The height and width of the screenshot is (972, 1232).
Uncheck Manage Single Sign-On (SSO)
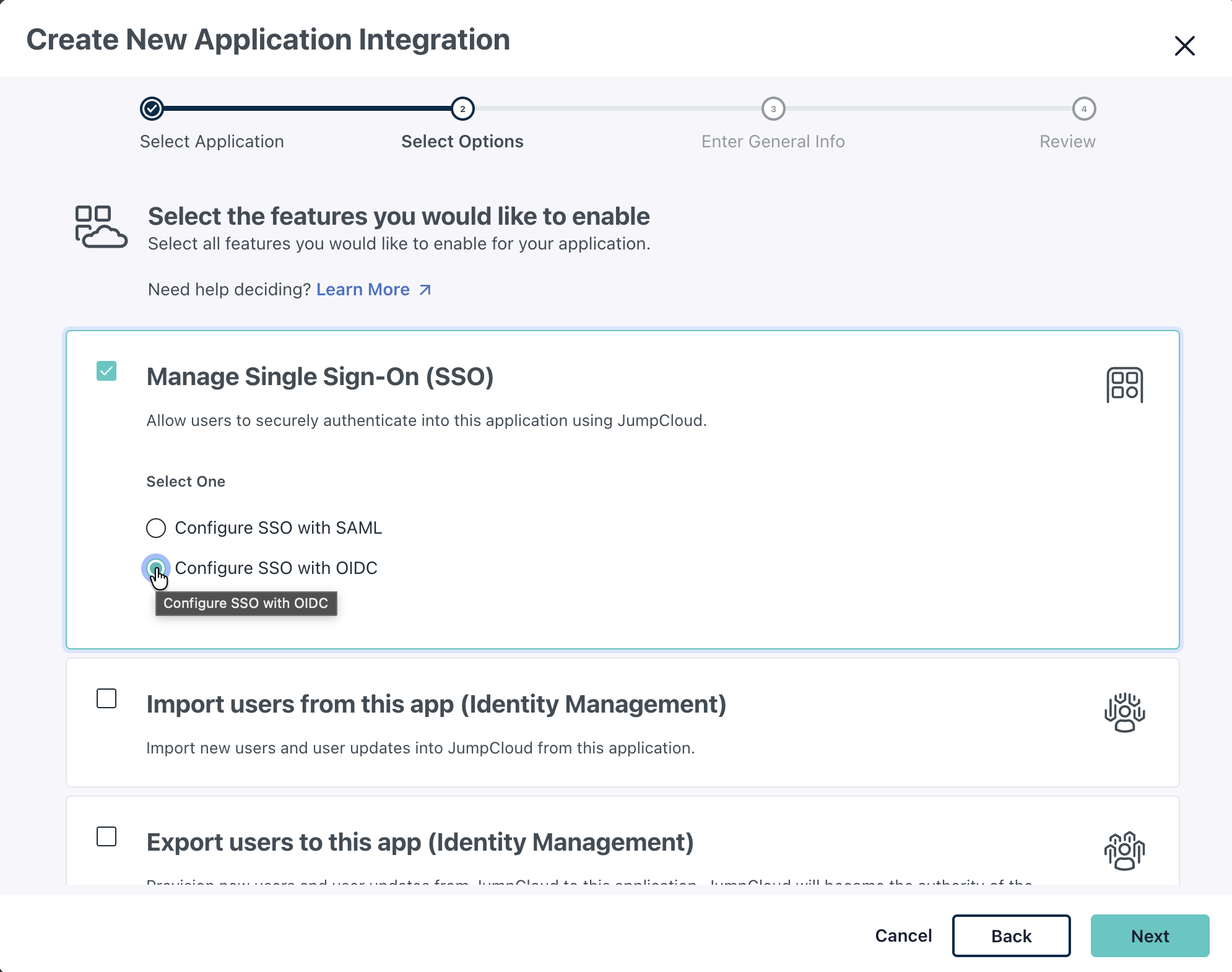[x=106, y=372]
